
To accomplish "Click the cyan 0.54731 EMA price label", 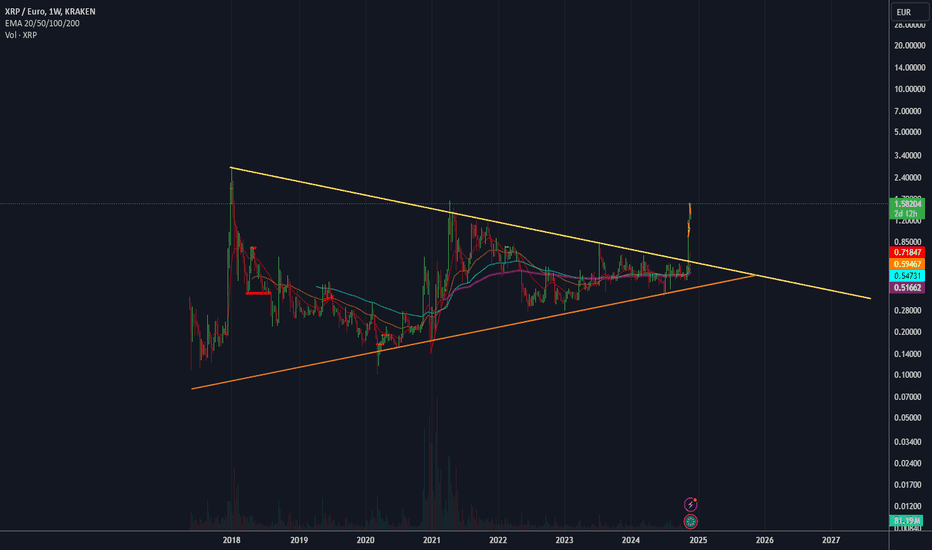I will (x=908, y=276).
